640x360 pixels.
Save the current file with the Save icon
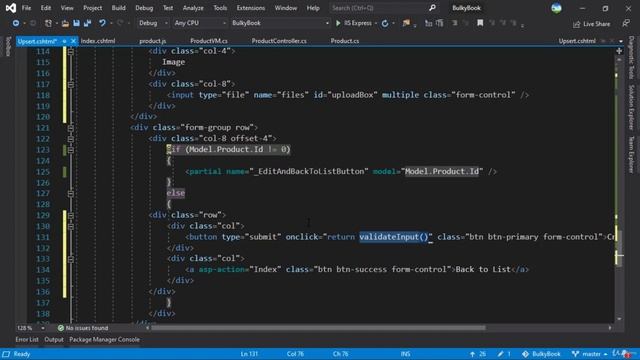pos(76,23)
